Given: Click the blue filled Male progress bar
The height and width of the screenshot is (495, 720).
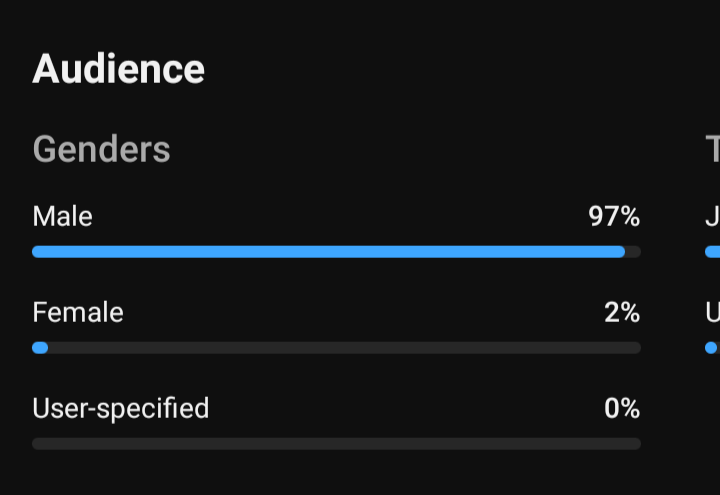Looking at the screenshot, I should [328, 252].
